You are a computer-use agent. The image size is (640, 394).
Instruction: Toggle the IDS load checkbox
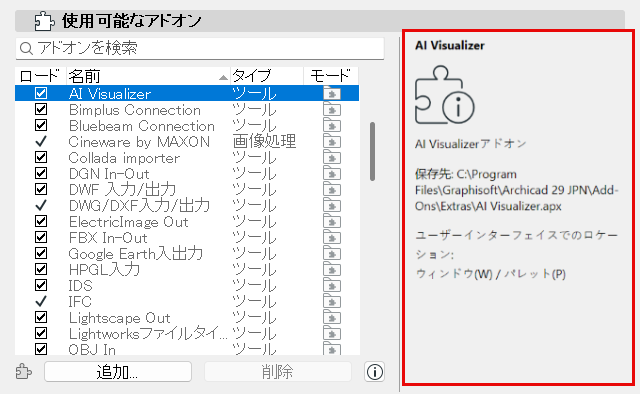pos(41,285)
